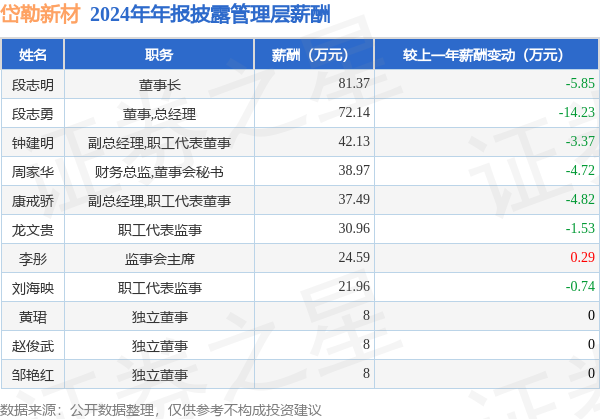Click the salary value 37.49
The height and width of the screenshot is (419, 600).
(x=354, y=199)
